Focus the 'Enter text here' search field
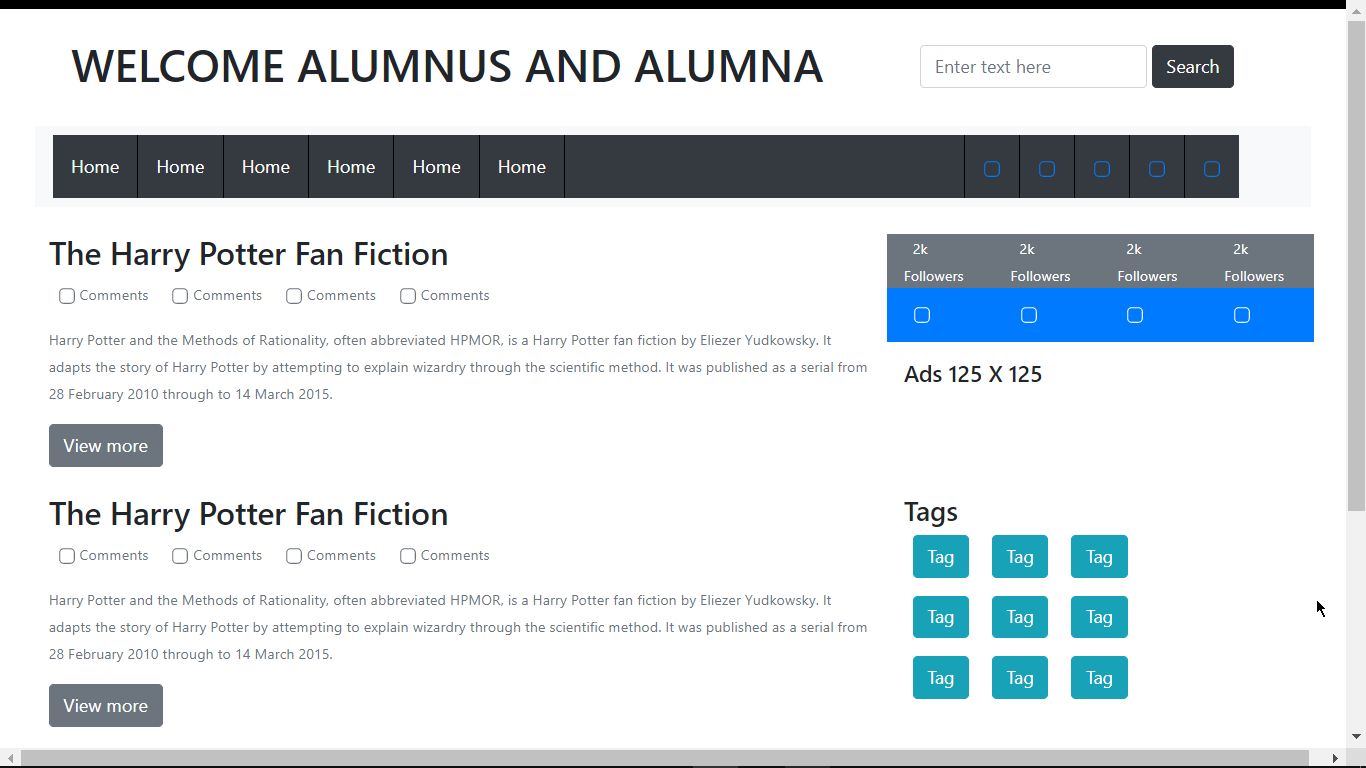This screenshot has width=1366, height=768. pyautogui.click(x=1033, y=67)
